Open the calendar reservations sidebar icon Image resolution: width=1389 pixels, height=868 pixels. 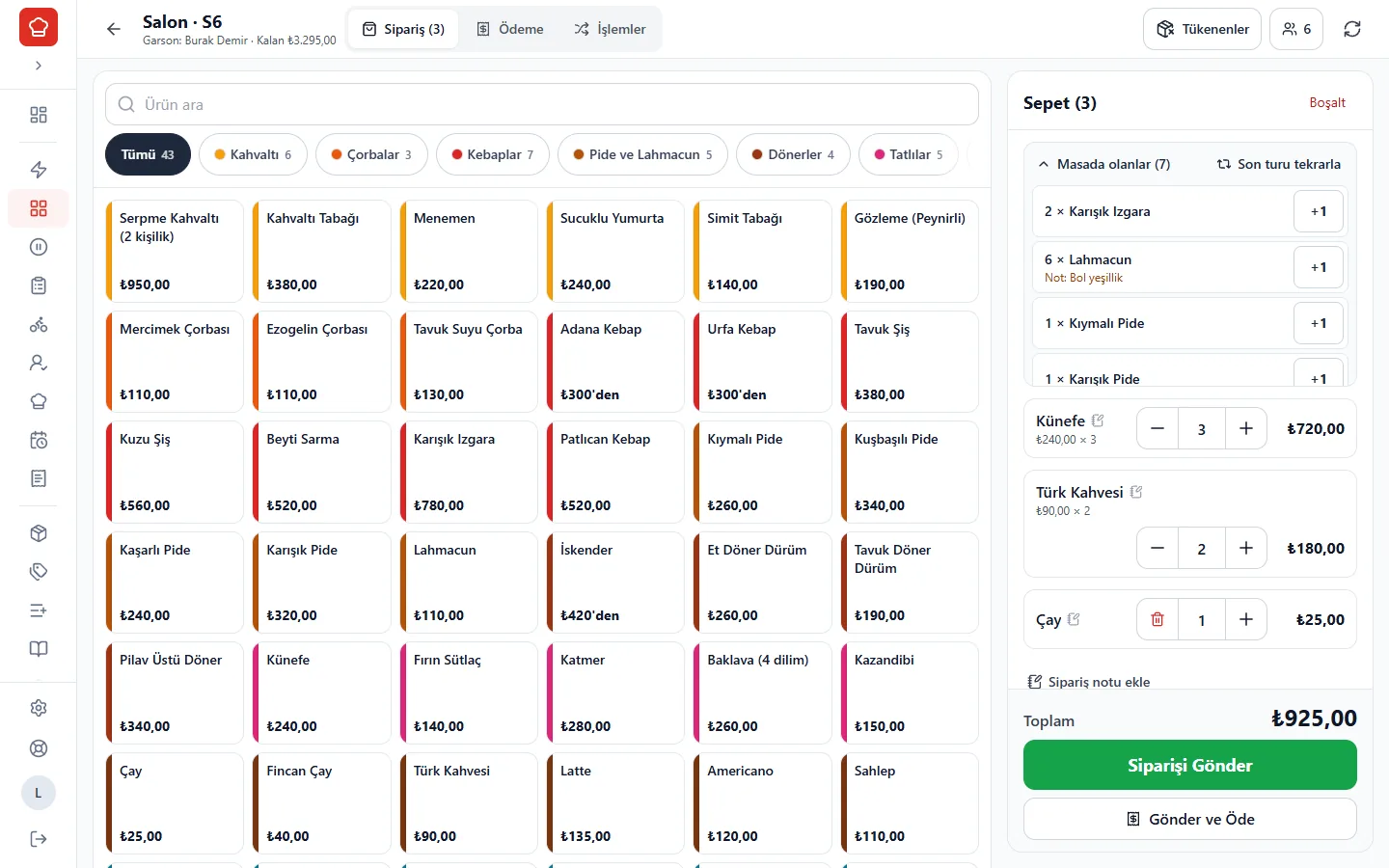(39, 440)
